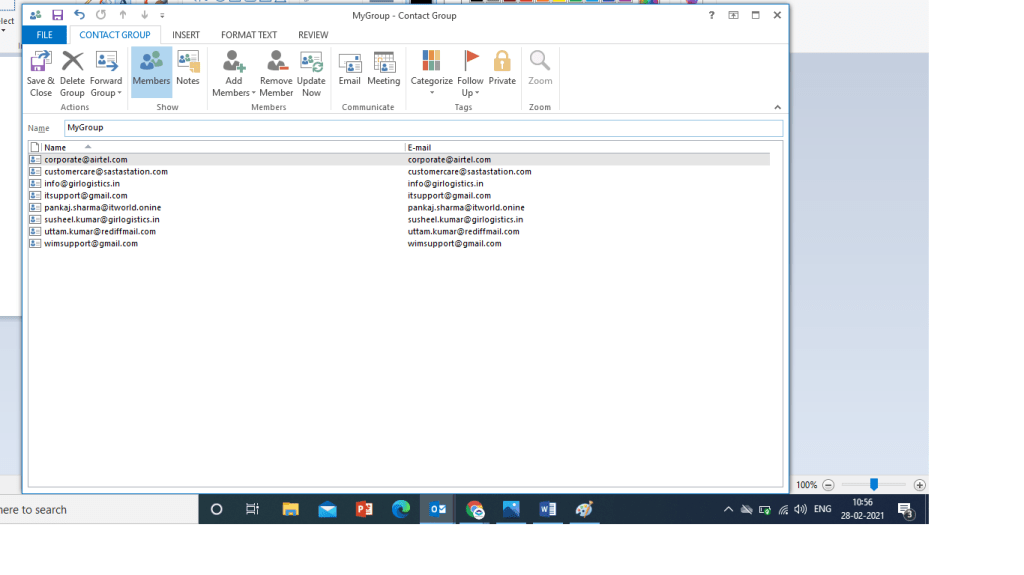The image size is (1024, 575).
Task: Switch to the FORMAT TEXT tab
Action: coord(249,35)
